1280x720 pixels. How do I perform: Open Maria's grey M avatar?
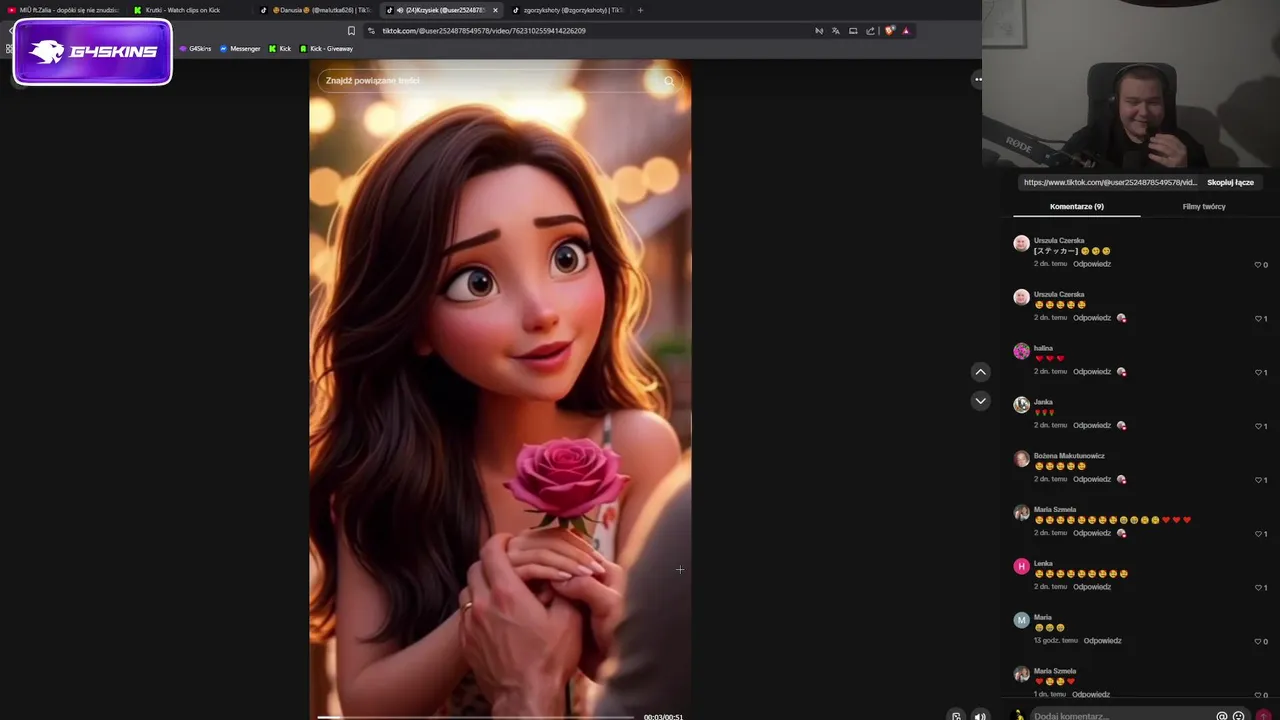click(1021, 620)
